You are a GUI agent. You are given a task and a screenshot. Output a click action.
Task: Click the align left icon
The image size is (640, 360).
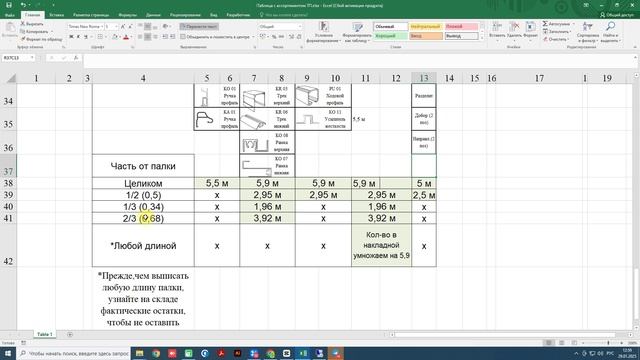(140, 37)
